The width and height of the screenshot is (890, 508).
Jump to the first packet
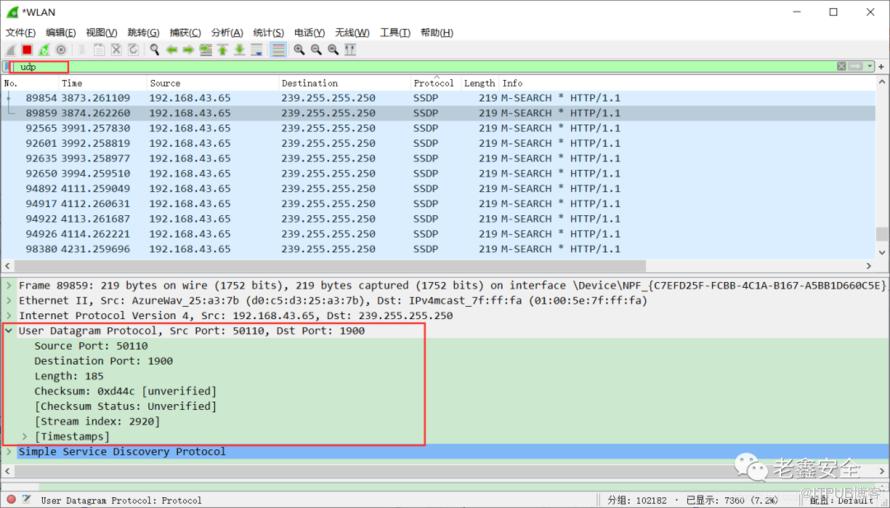pos(223,49)
